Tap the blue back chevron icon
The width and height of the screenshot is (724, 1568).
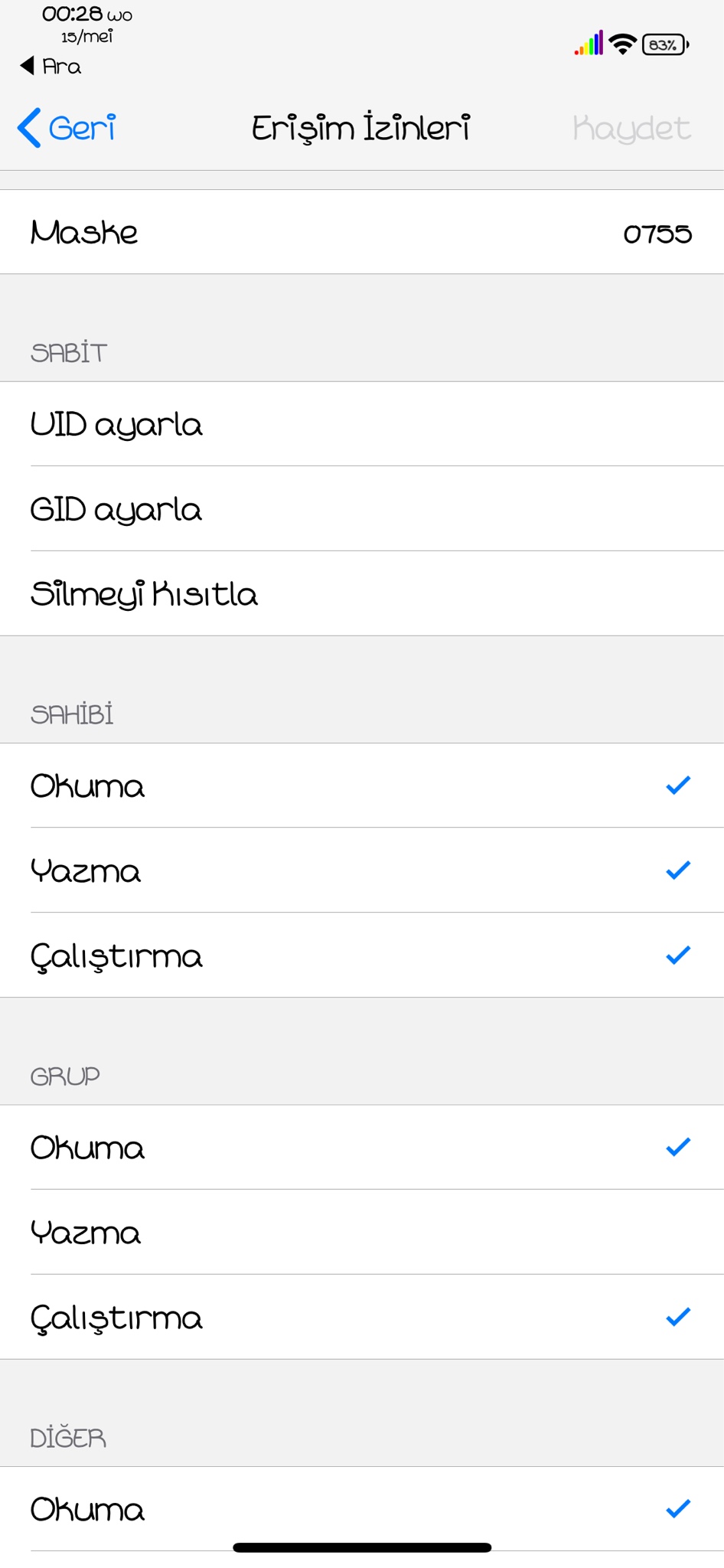point(29,128)
